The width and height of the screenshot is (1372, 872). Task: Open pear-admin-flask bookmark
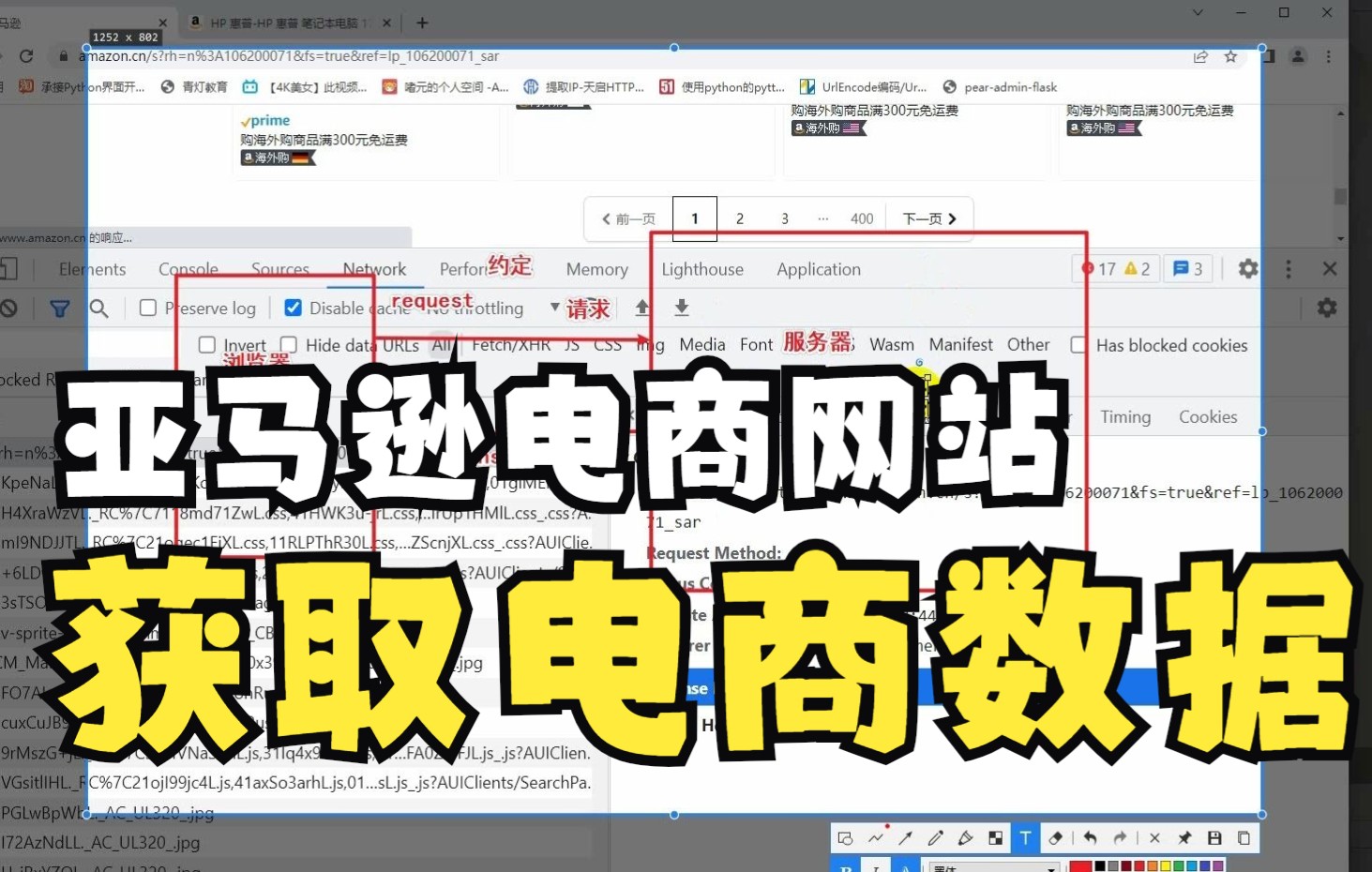coord(1000,87)
